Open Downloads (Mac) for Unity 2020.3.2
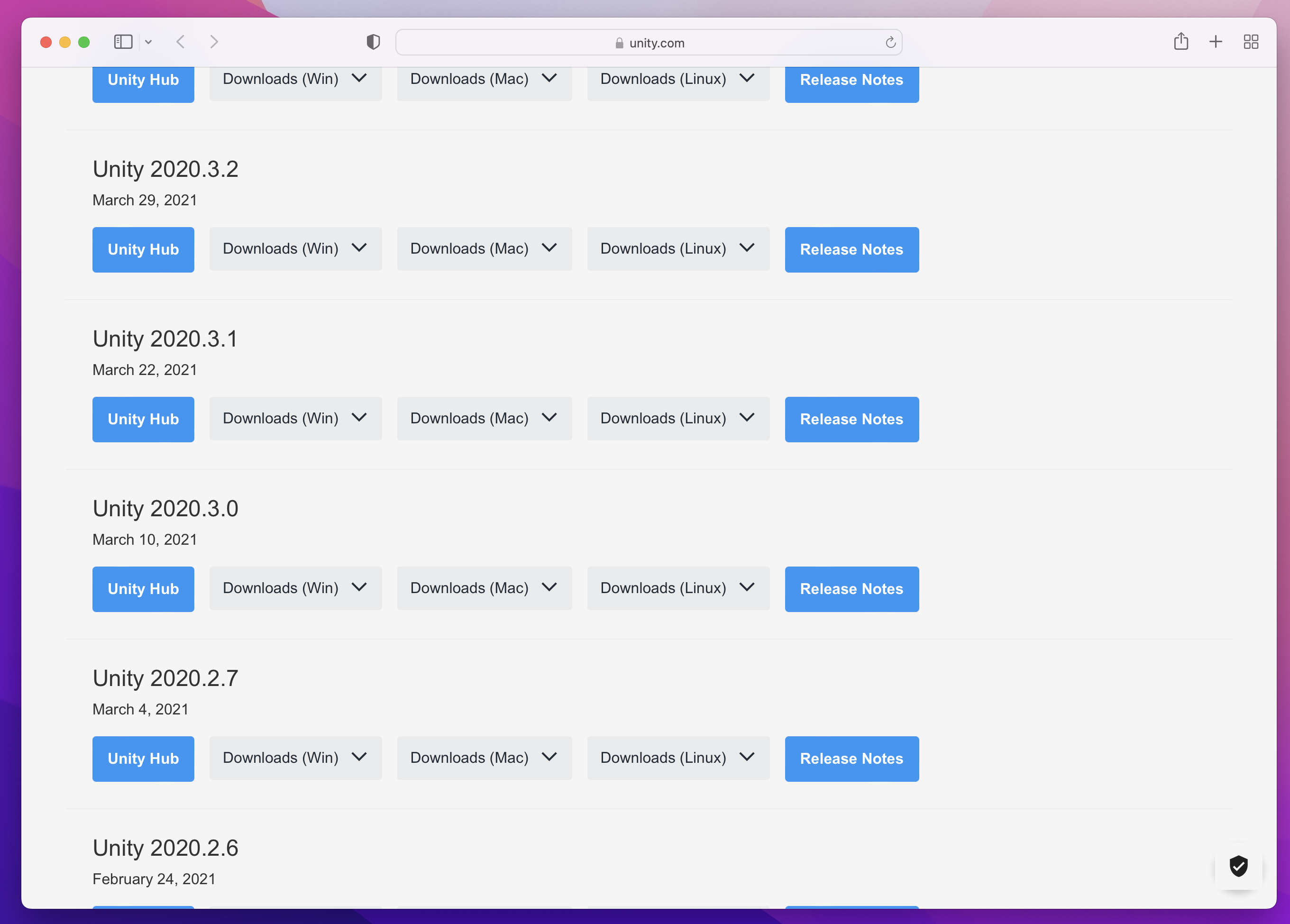1290x924 pixels. pos(484,248)
